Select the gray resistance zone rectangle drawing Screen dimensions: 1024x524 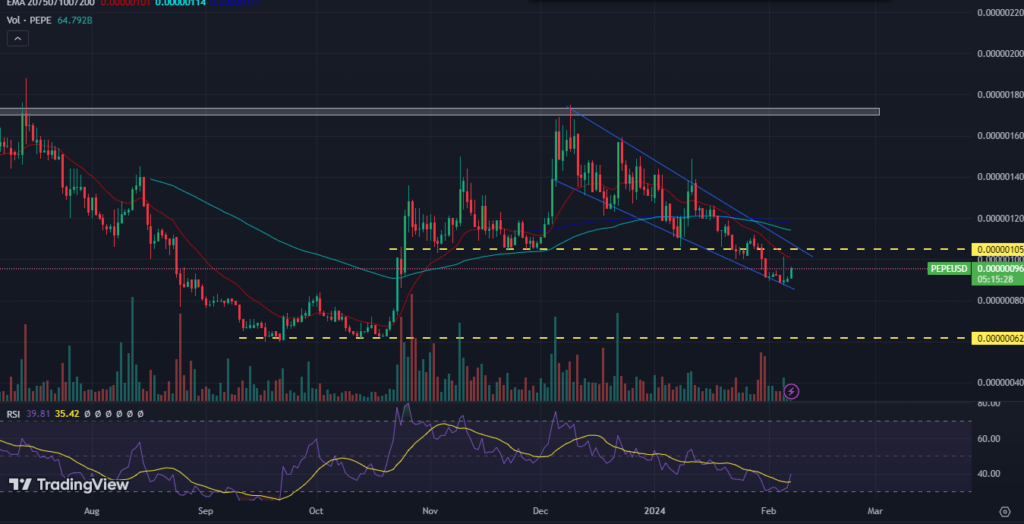click(x=440, y=112)
